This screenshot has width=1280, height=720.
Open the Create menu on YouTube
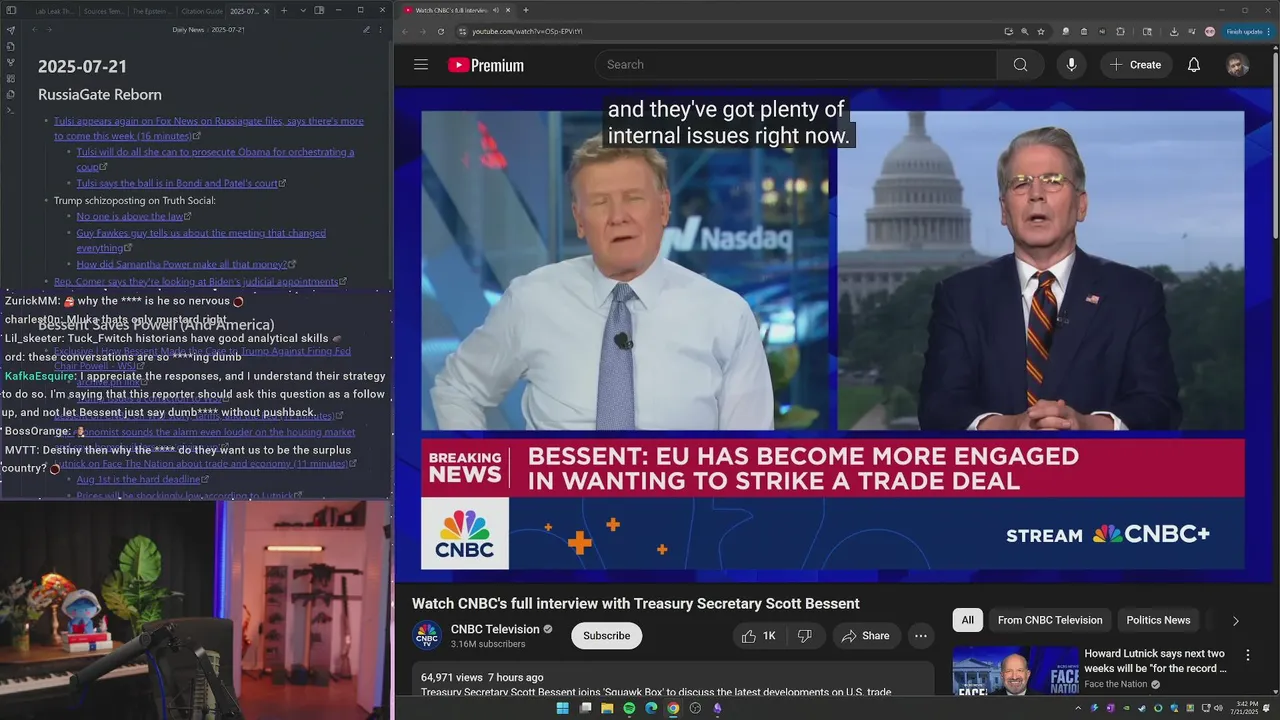pos(1135,65)
